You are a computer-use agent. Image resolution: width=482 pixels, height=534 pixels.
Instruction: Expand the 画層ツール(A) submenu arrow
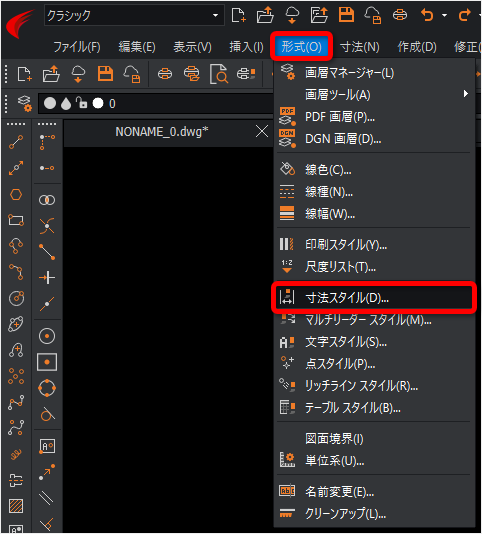point(465,94)
